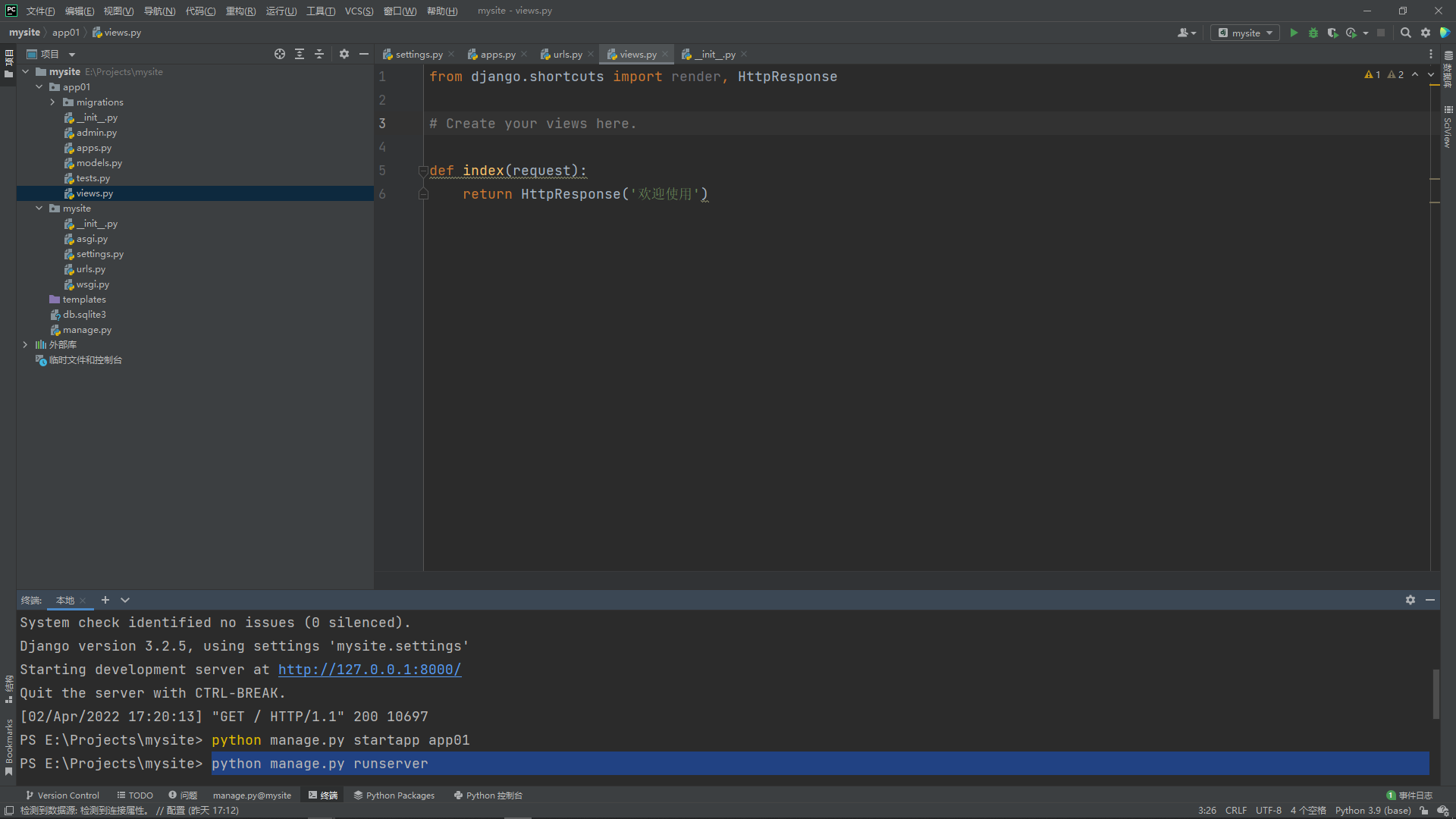Viewport: 1456px width, 819px height.
Task: Open the 代码(C) menu
Action: tap(200, 11)
